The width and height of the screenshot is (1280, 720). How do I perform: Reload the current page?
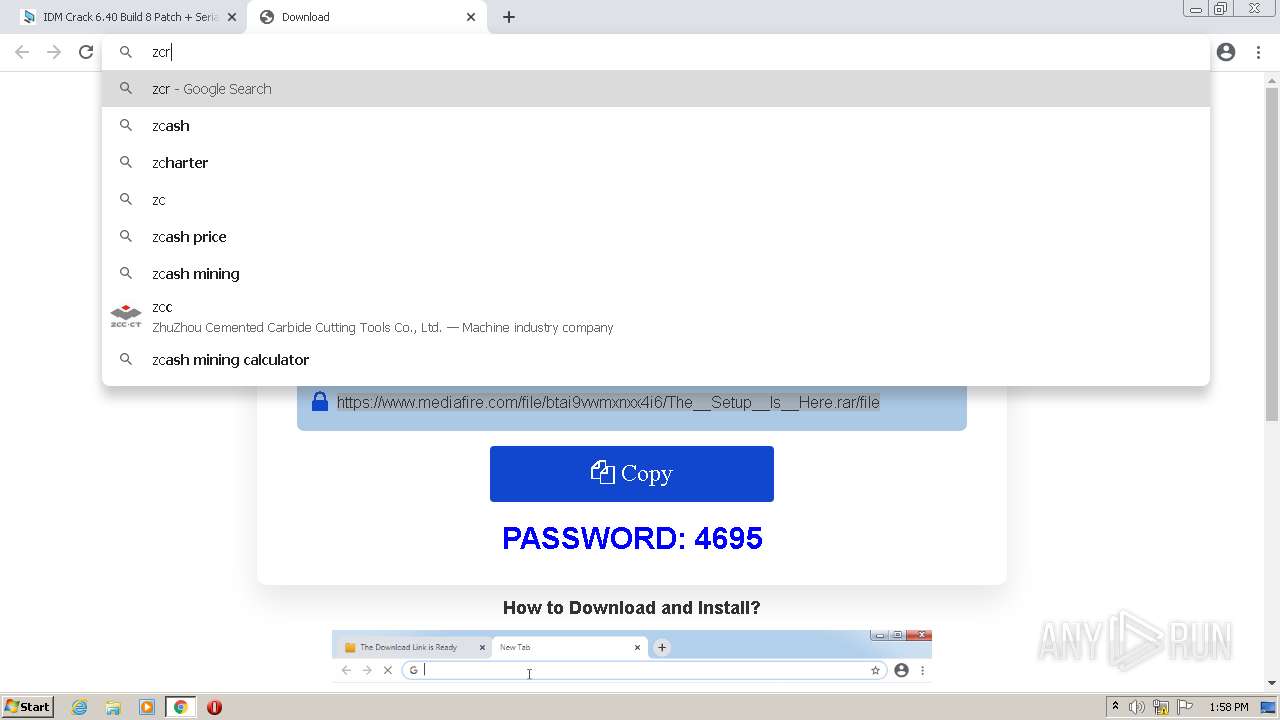click(86, 52)
